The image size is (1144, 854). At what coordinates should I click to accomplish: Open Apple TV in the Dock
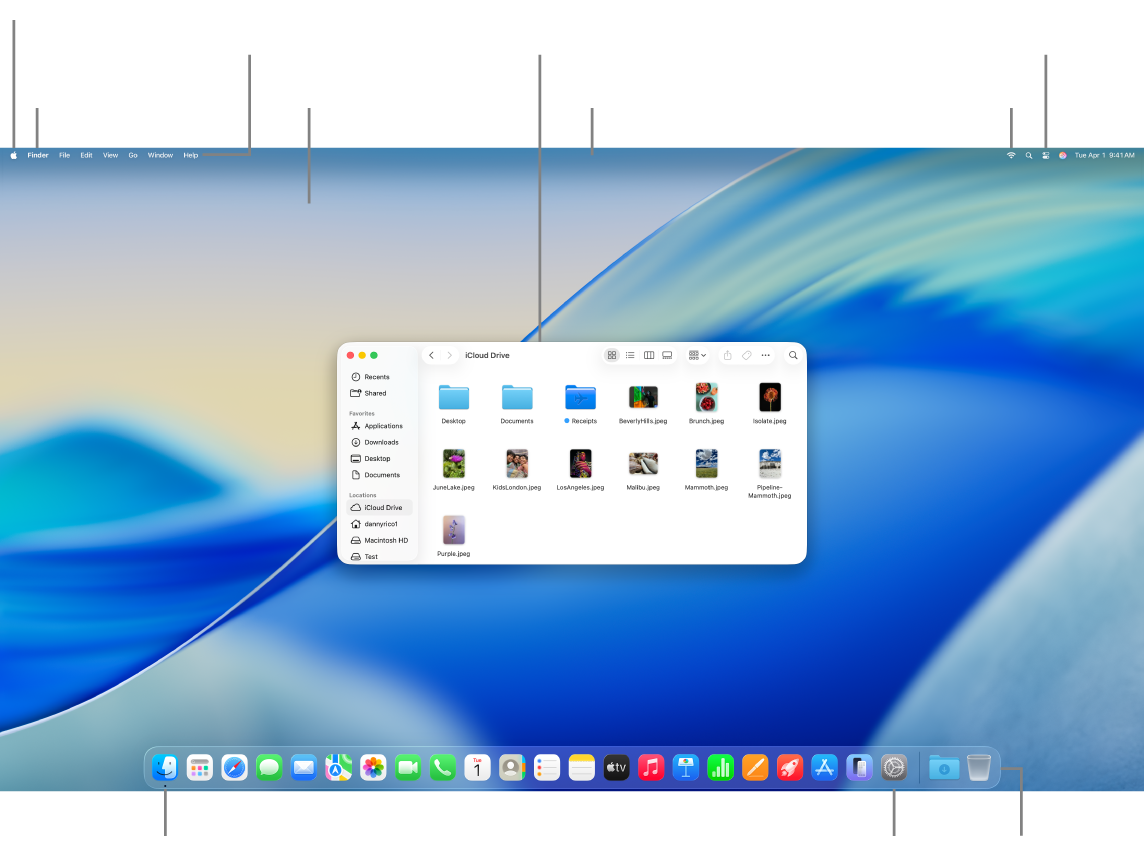point(616,767)
